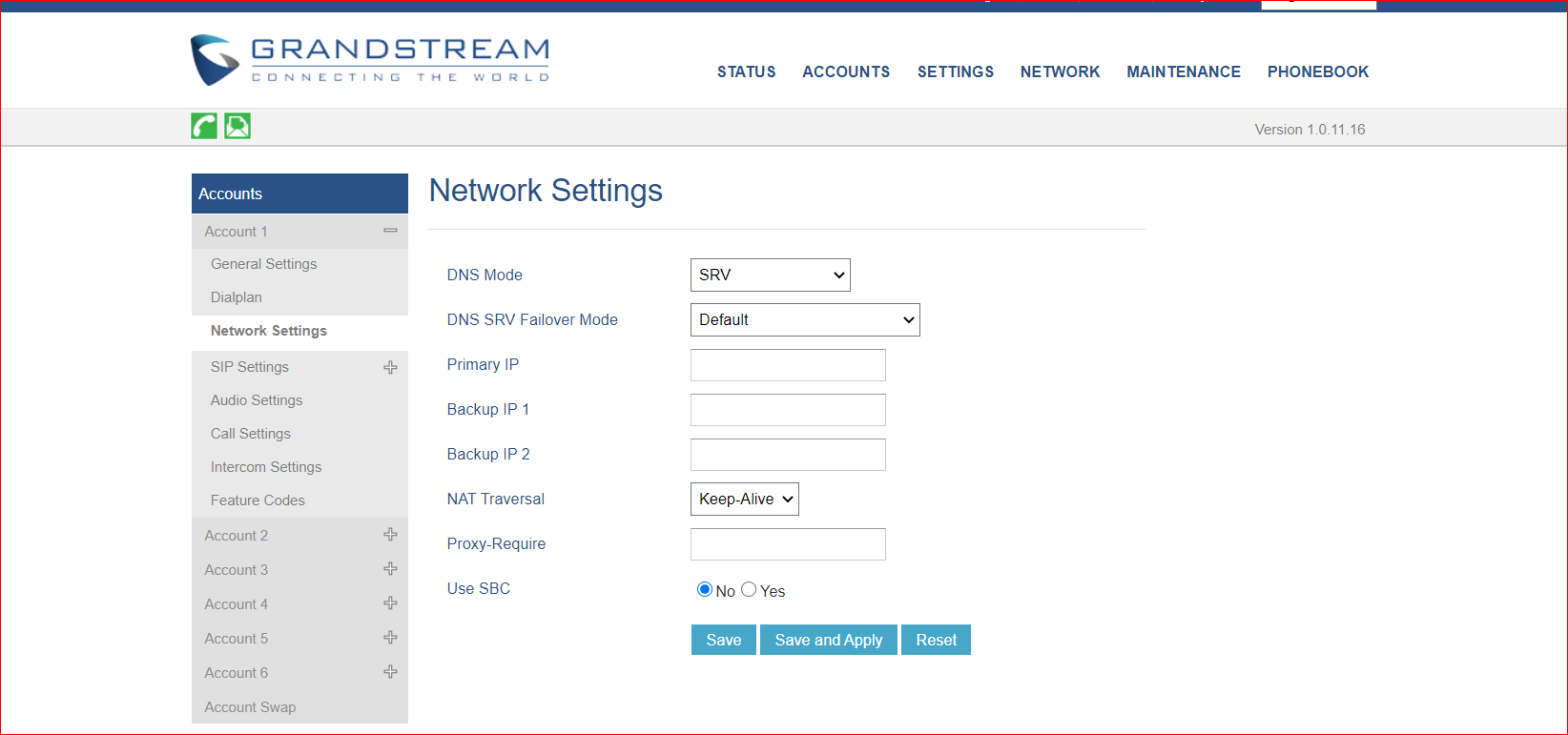Click the Account 2 tree label
This screenshot has width=1568, height=735.
236,536
